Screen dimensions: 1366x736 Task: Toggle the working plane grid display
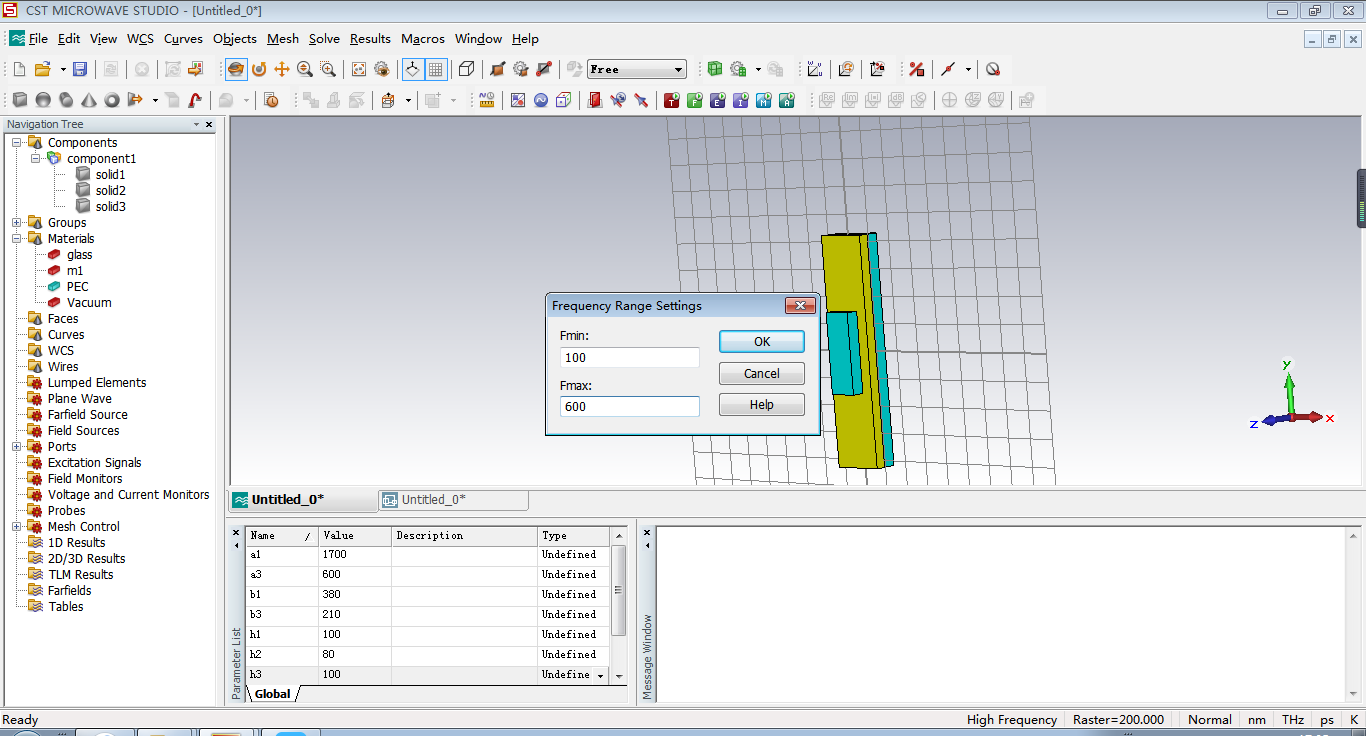pos(436,69)
